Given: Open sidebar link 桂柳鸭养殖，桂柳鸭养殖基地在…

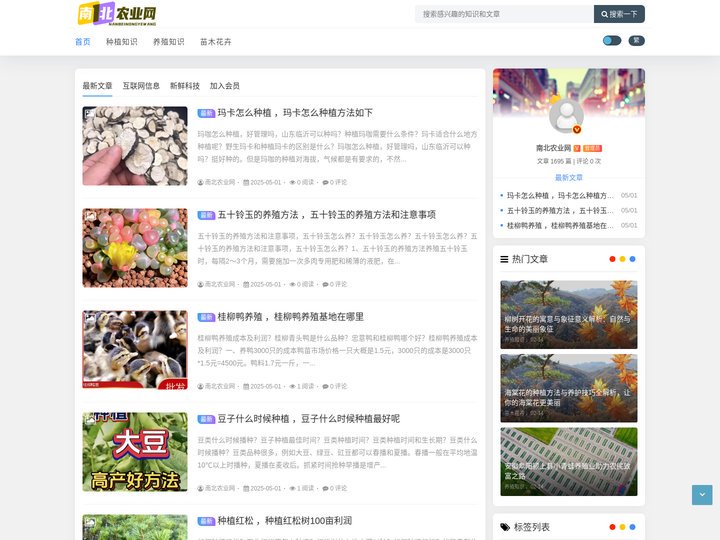Looking at the screenshot, I should click(x=560, y=226).
